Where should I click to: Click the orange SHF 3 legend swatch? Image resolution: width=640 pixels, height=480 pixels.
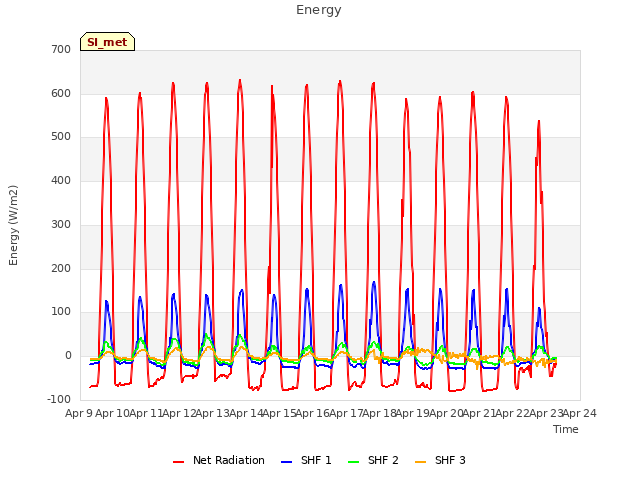[x=420, y=462]
